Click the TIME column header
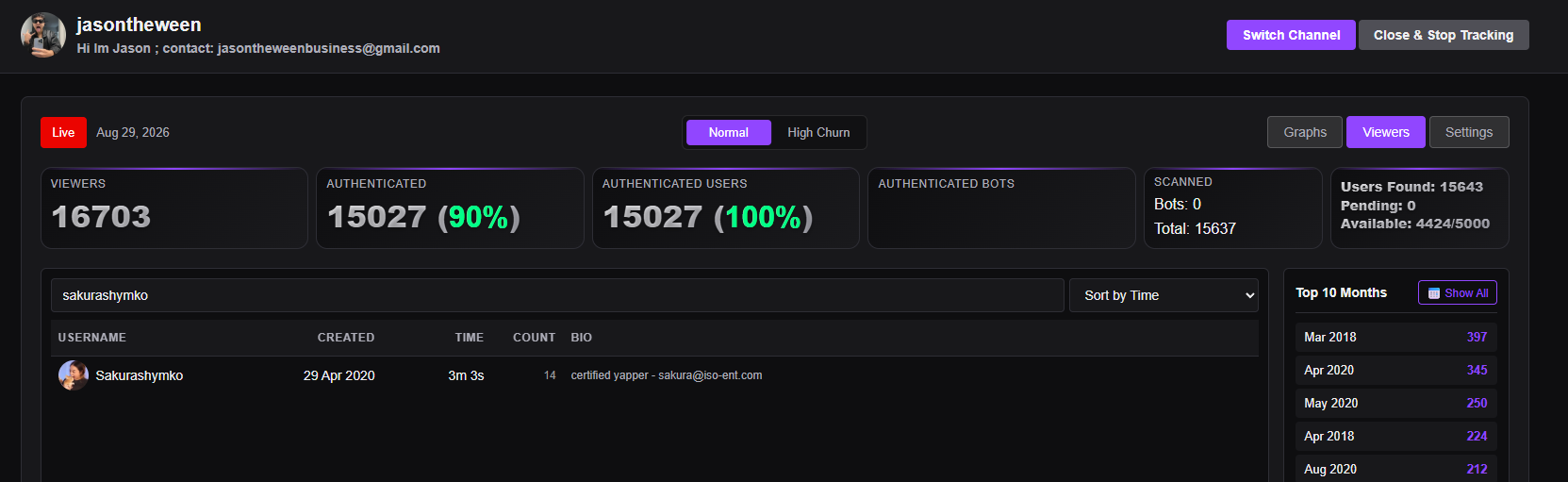1568x482 pixels. pos(470,338)
